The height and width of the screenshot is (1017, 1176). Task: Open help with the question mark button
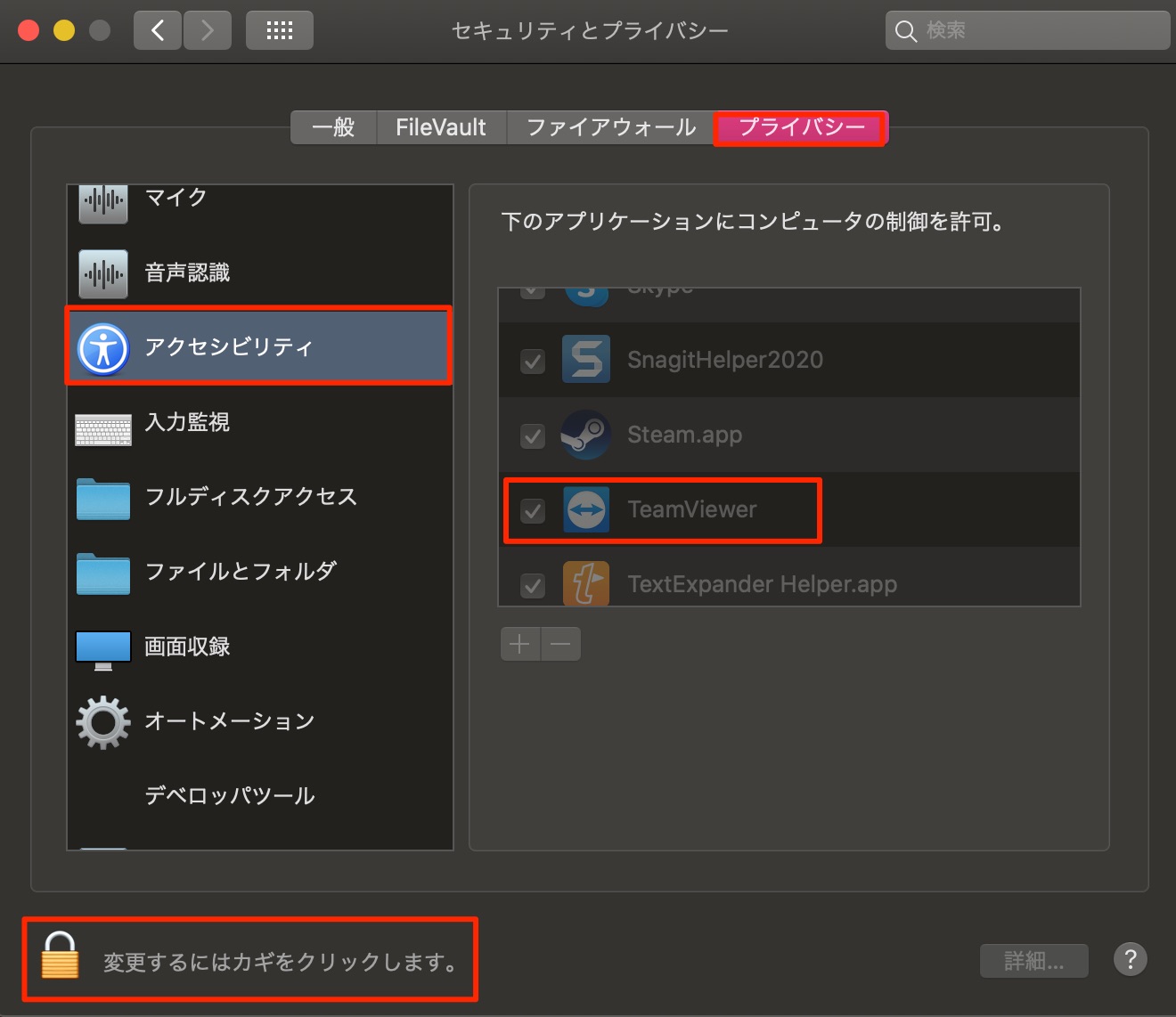pos(1131,959)
